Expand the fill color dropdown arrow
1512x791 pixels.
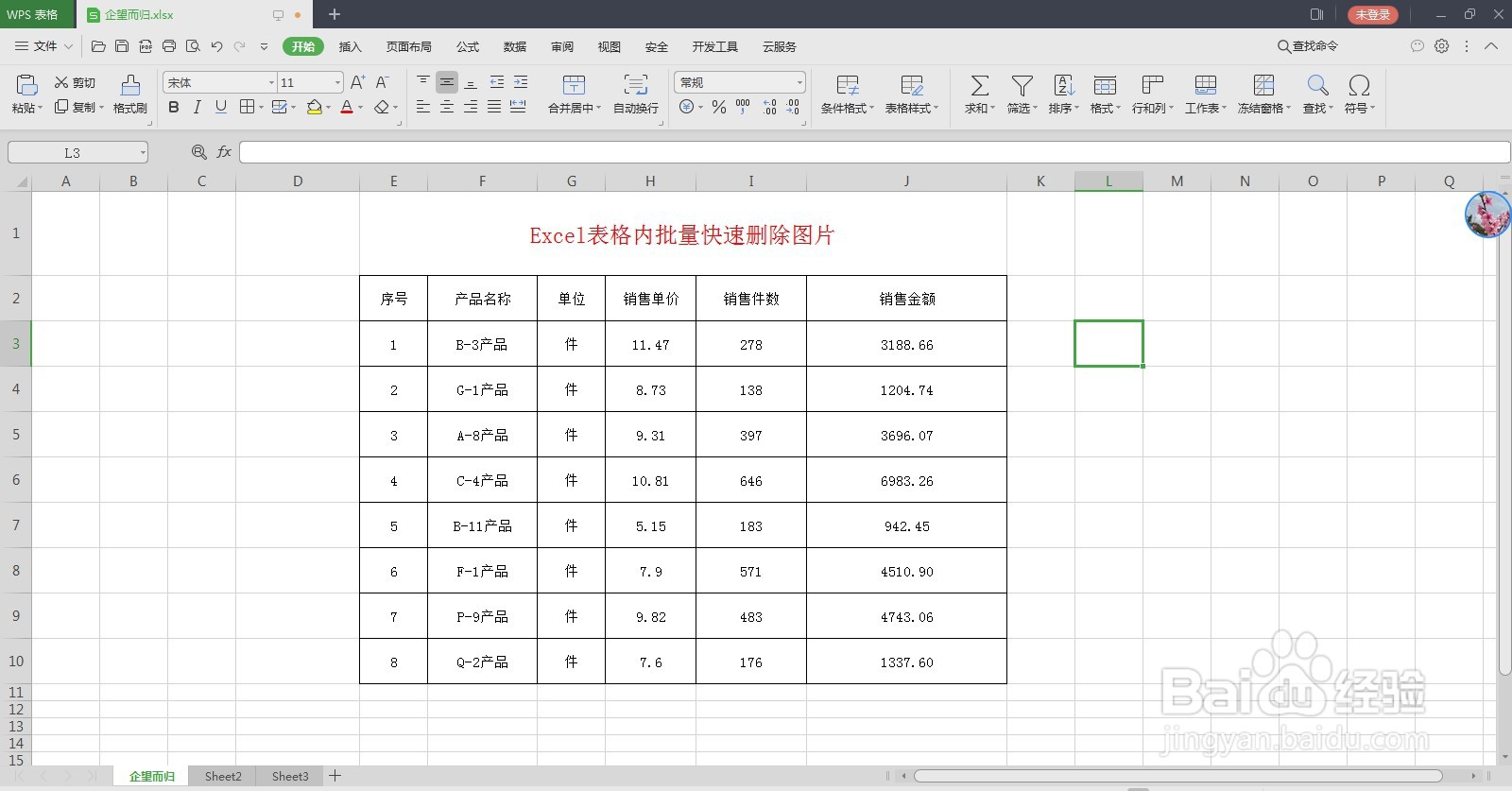click(x=328, y=108)
